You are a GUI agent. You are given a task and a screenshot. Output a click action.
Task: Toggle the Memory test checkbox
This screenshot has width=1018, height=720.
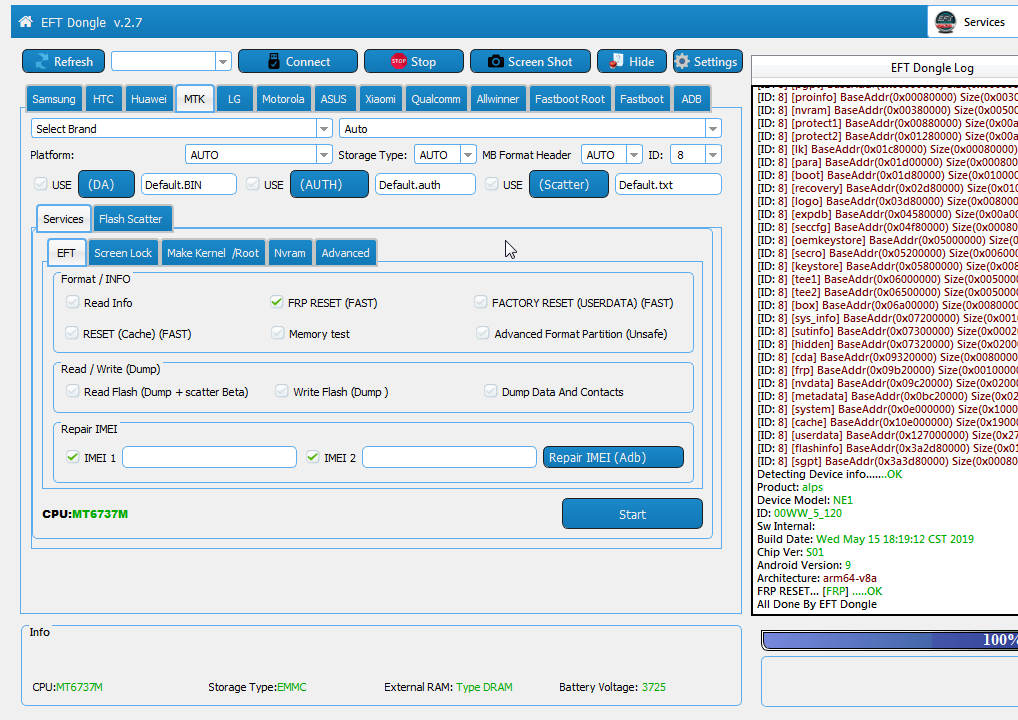277,333
